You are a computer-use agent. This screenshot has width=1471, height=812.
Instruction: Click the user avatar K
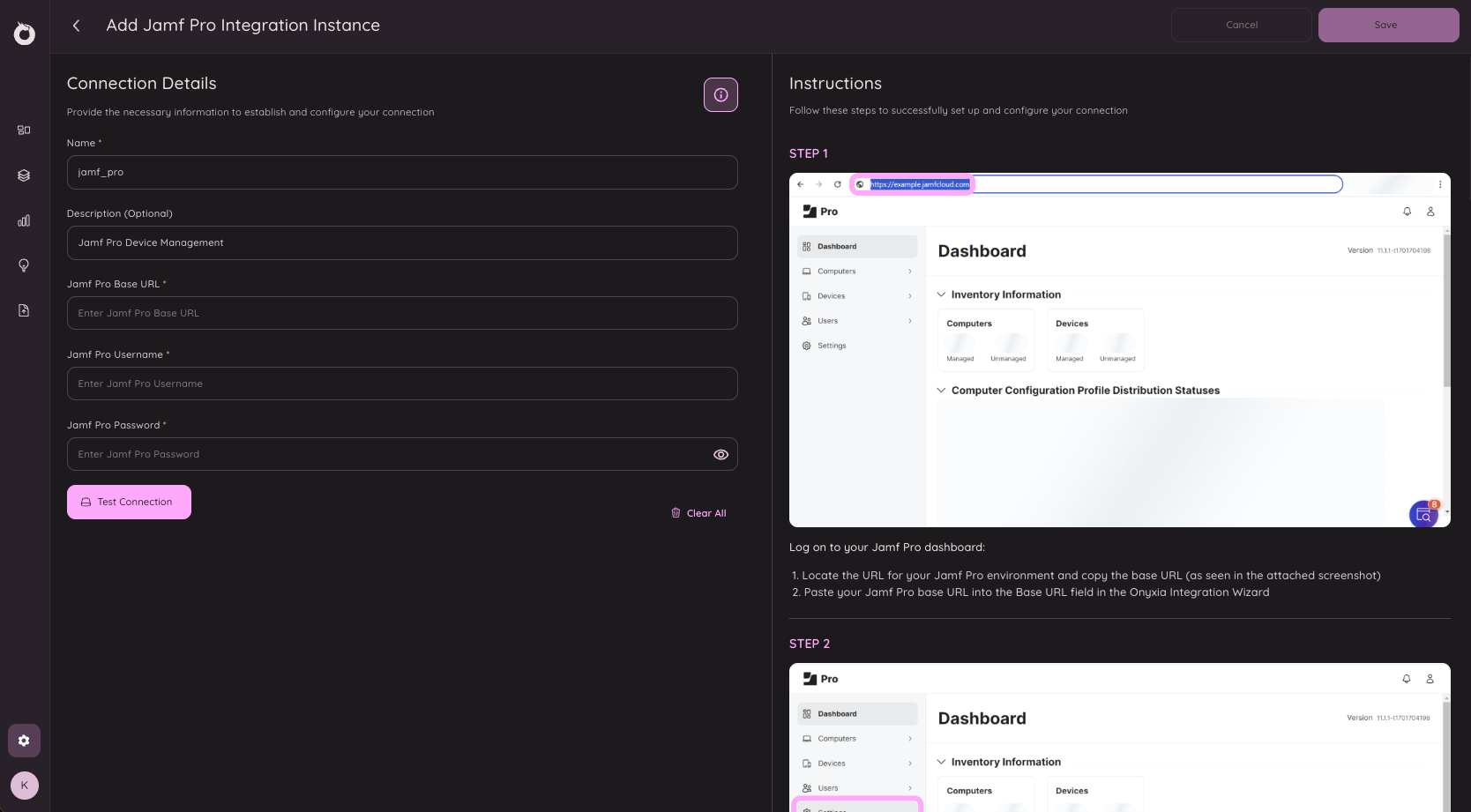(25, 786)
